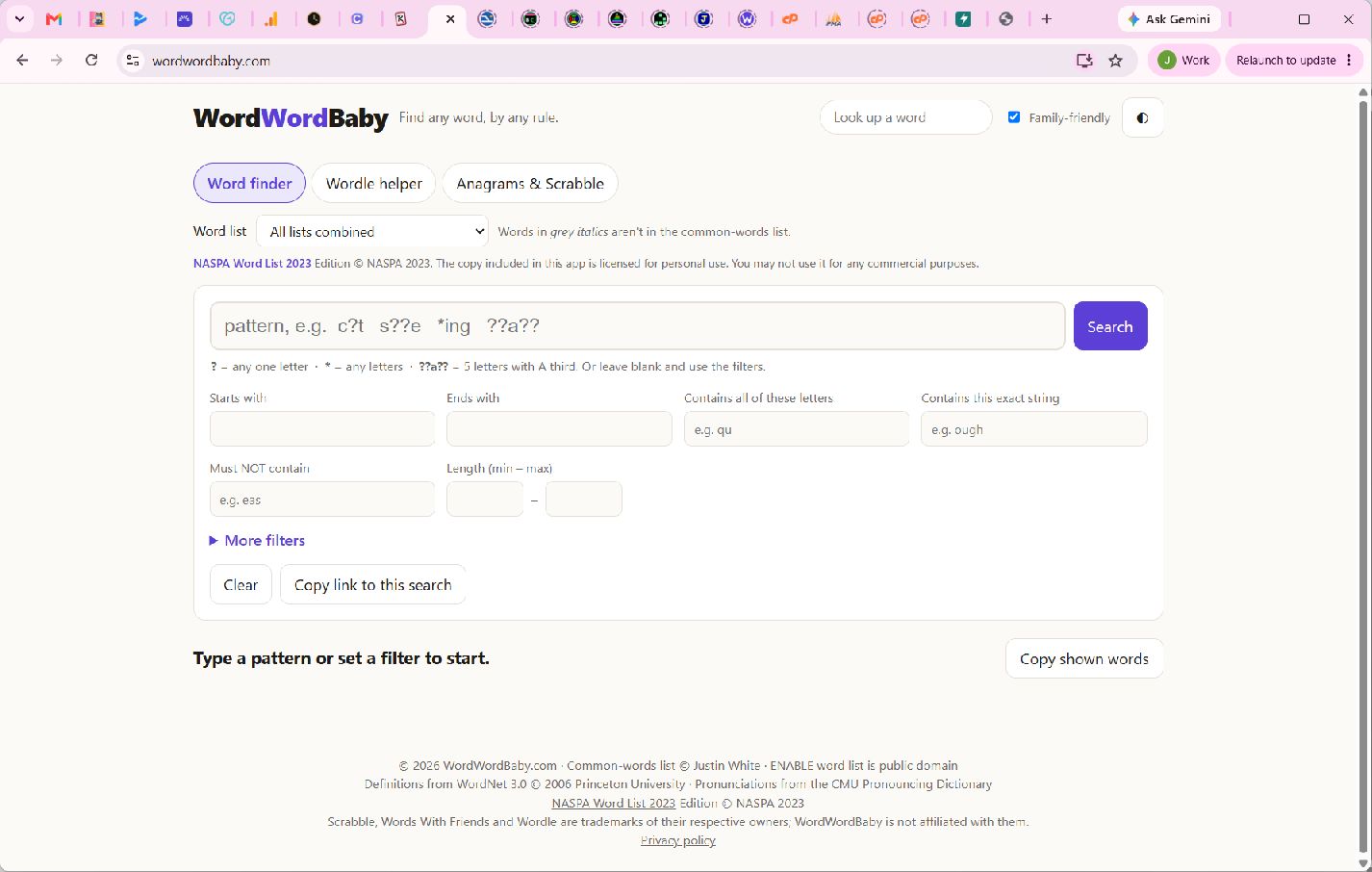The image size is (1372, 872).
Task: View site information icon in address bar
Action: point(133,61)
